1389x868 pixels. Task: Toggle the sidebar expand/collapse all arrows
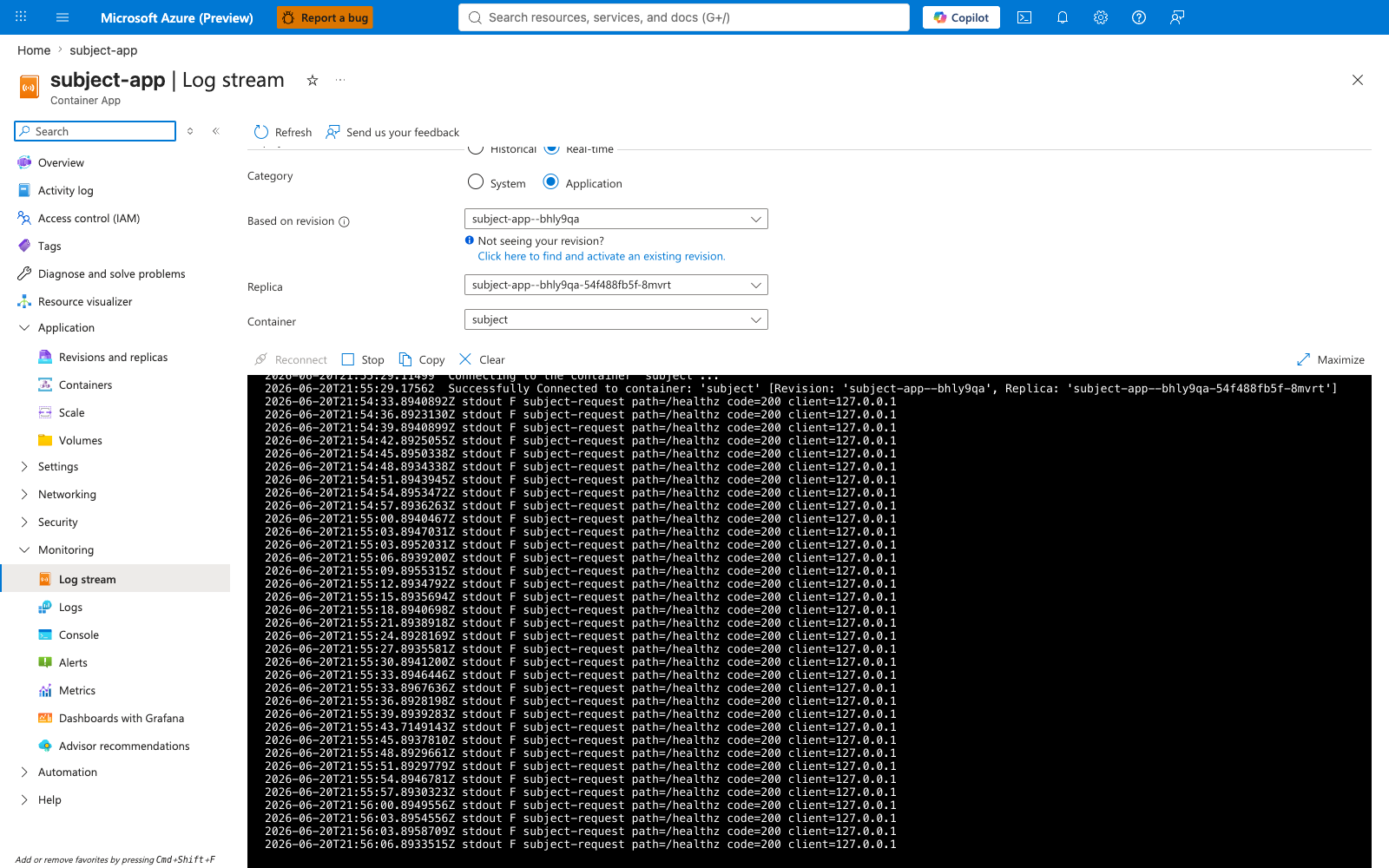coord(190,131)
